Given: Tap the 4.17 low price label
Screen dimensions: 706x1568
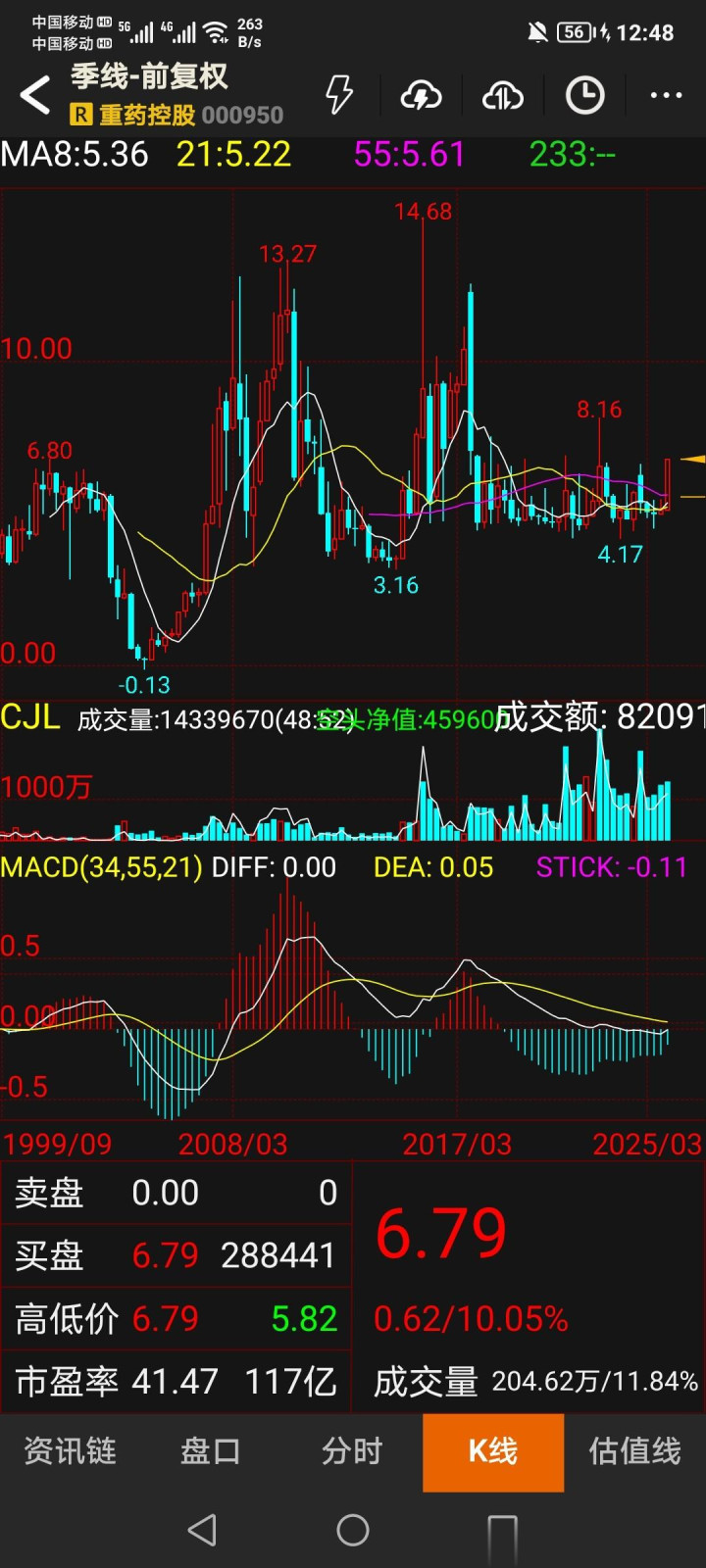Looking at the screenshot, I should coord(620,555).
